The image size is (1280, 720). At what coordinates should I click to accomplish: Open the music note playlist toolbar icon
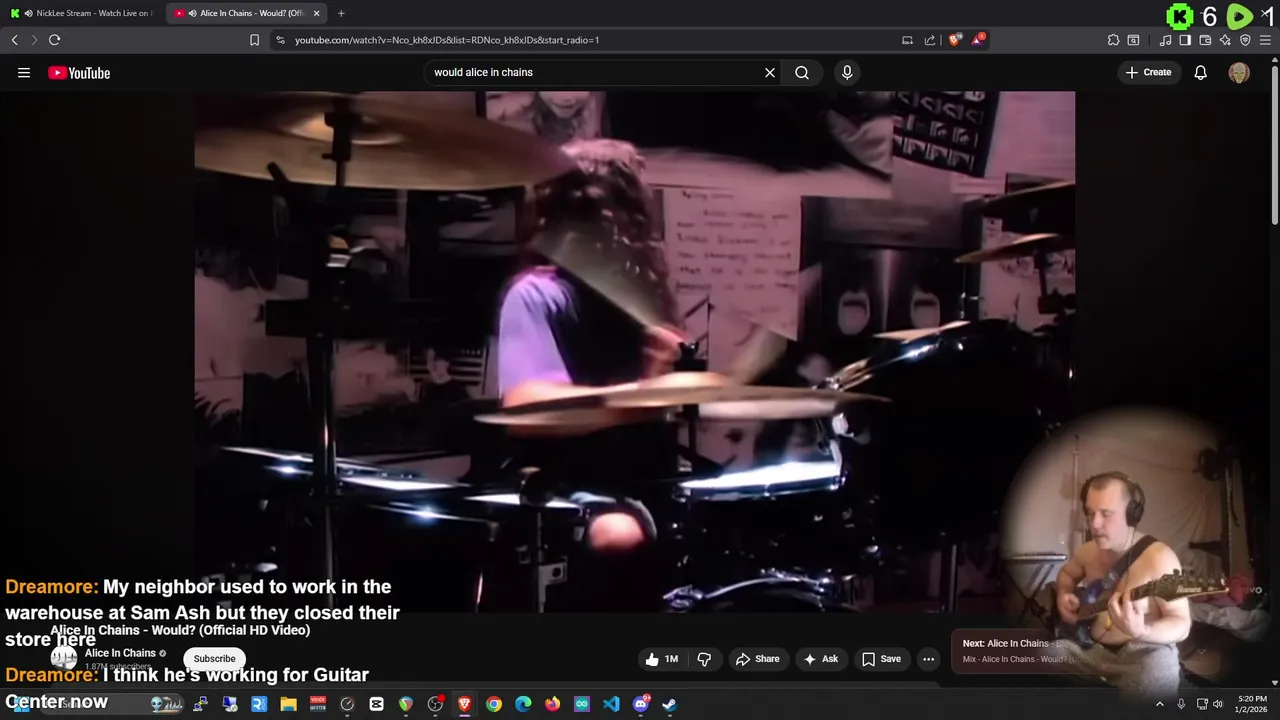(x=1165, y=40)
